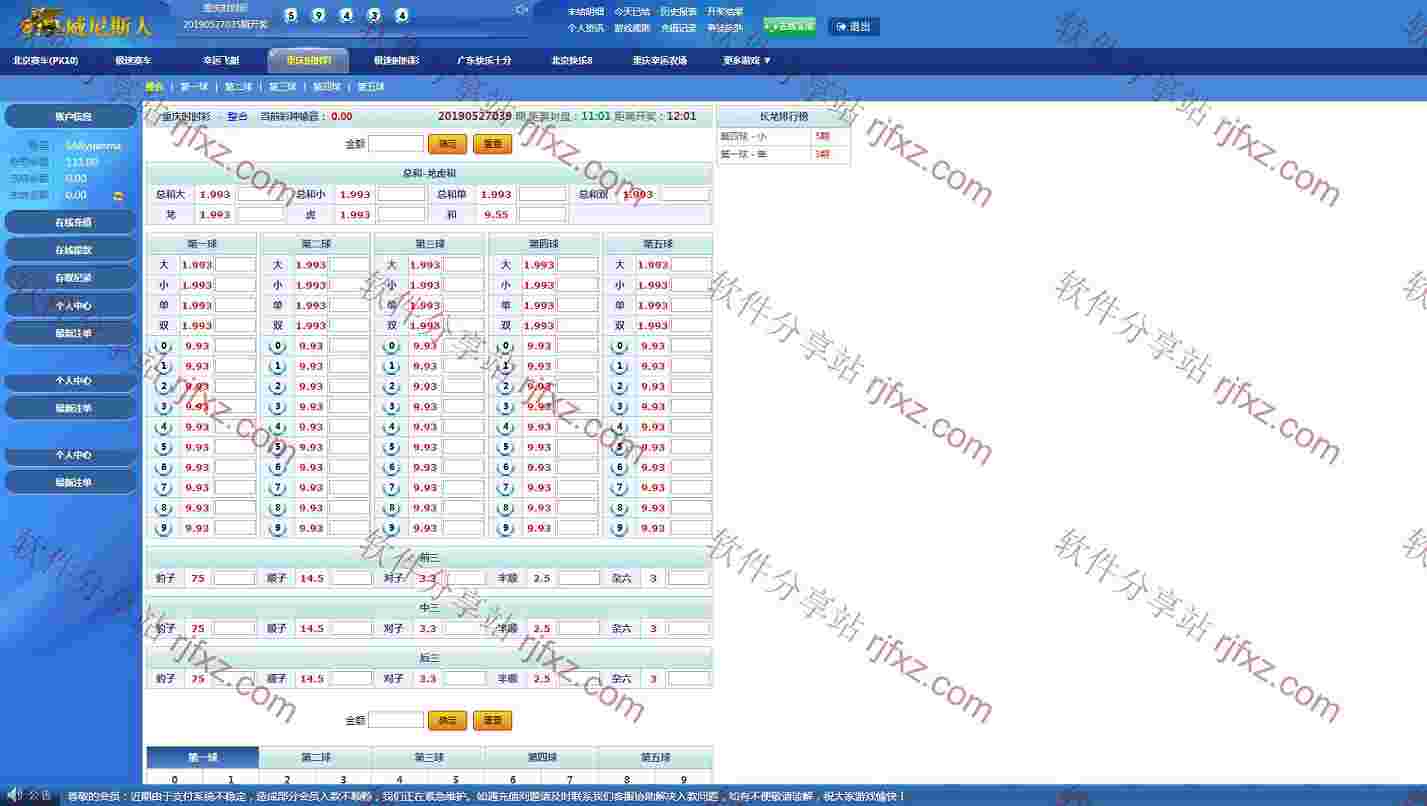Open the 北京赛车(PK10) game tab
Image resolution: width=1427 pixels, height=806 pixels.
click(x=46, y=60)
